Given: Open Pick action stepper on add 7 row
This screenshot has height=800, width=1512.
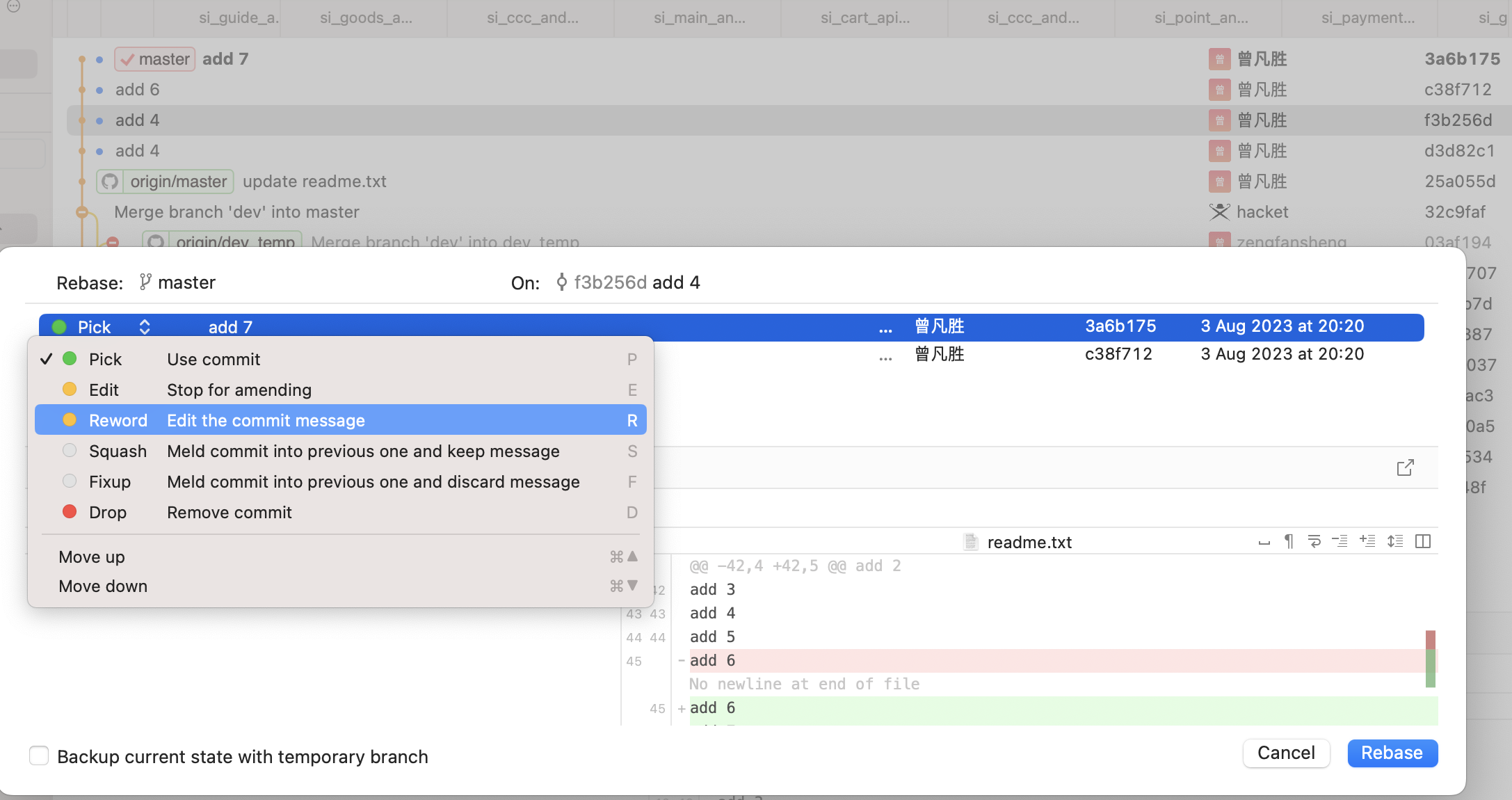Looking at the screenshot, I should 145,327.
